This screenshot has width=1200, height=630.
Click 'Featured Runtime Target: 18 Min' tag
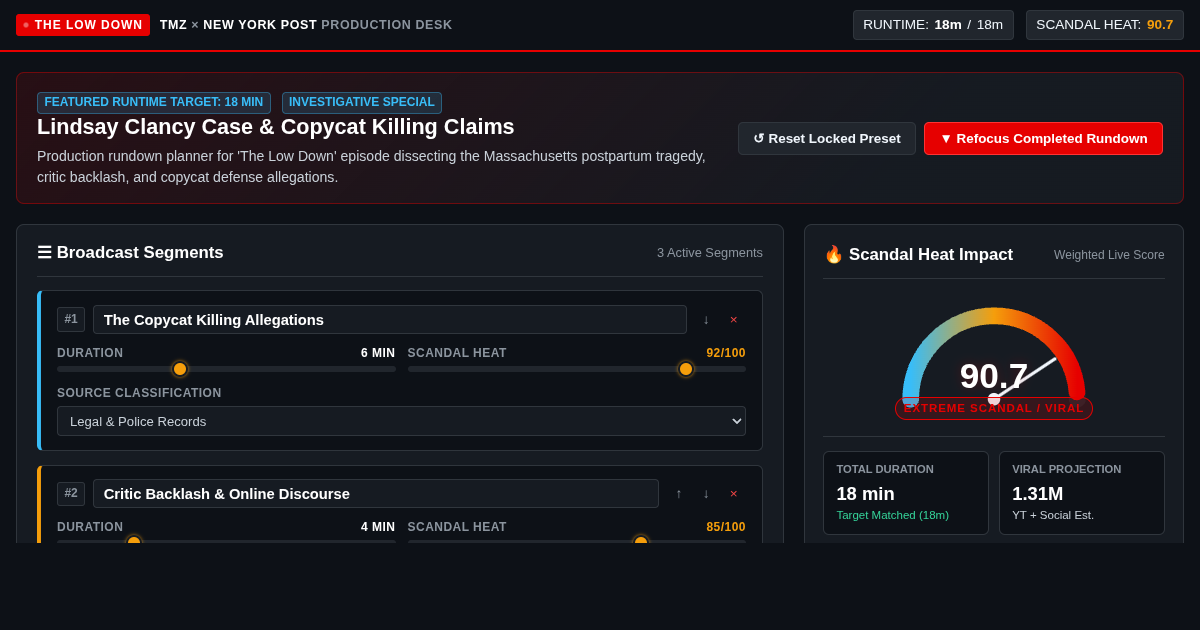coord(154,102)
